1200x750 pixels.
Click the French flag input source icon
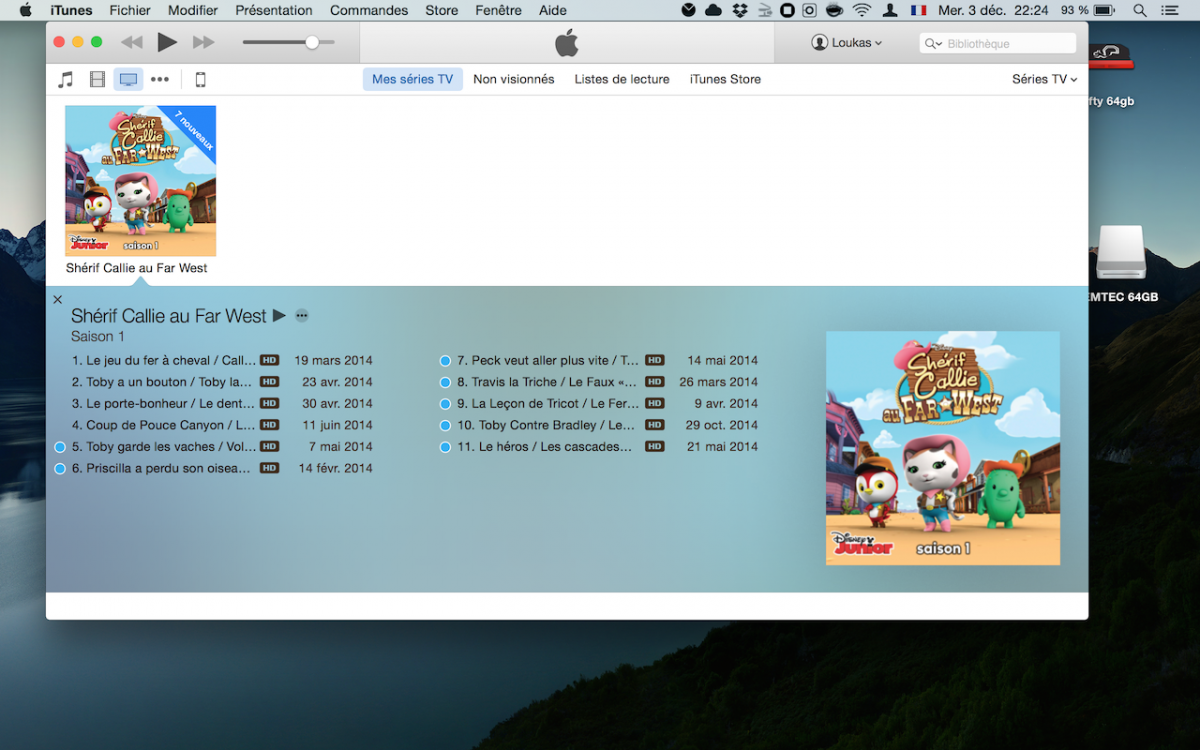[918, 10]
